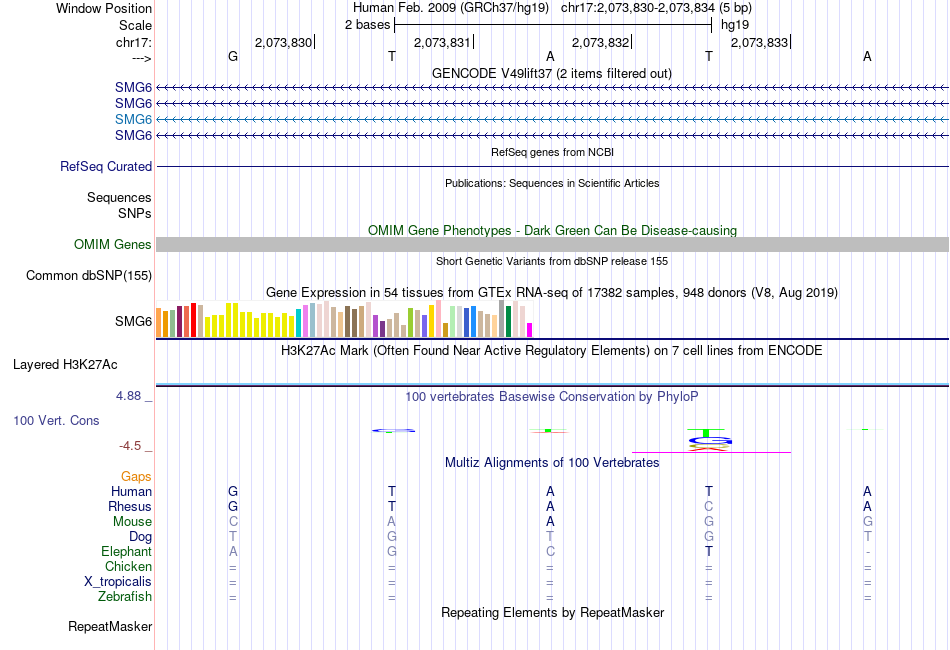Viewport: 950px width, 650px height.
Task: Open the Publications: Sequences in Scientific Articles title
Action: coord(552,183)
